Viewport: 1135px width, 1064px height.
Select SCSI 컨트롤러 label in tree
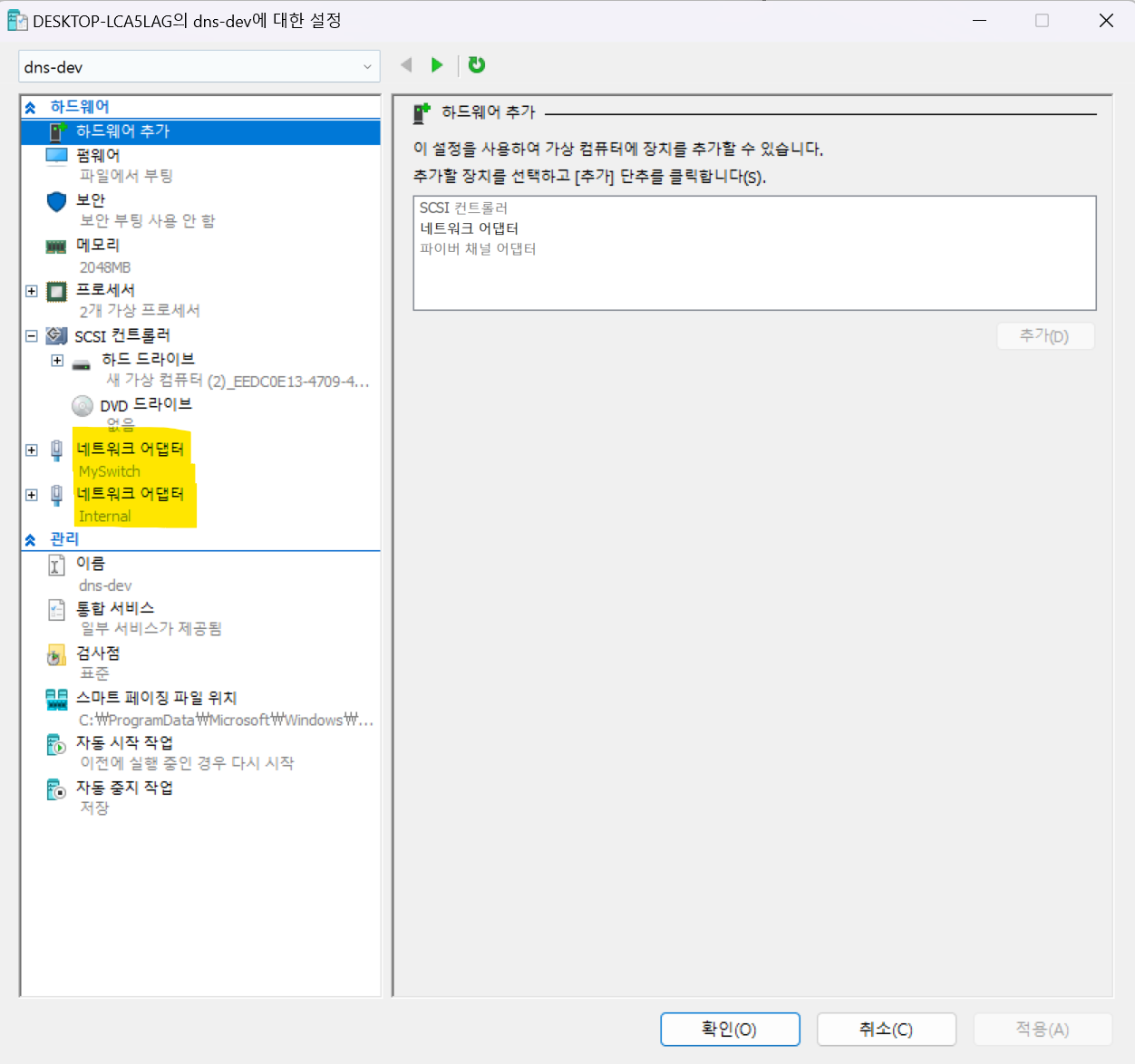pos(122,336)
